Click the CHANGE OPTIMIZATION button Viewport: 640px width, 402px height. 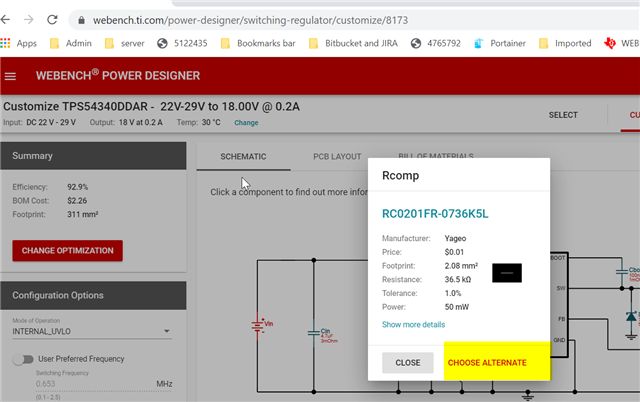(x=67, y=251)
